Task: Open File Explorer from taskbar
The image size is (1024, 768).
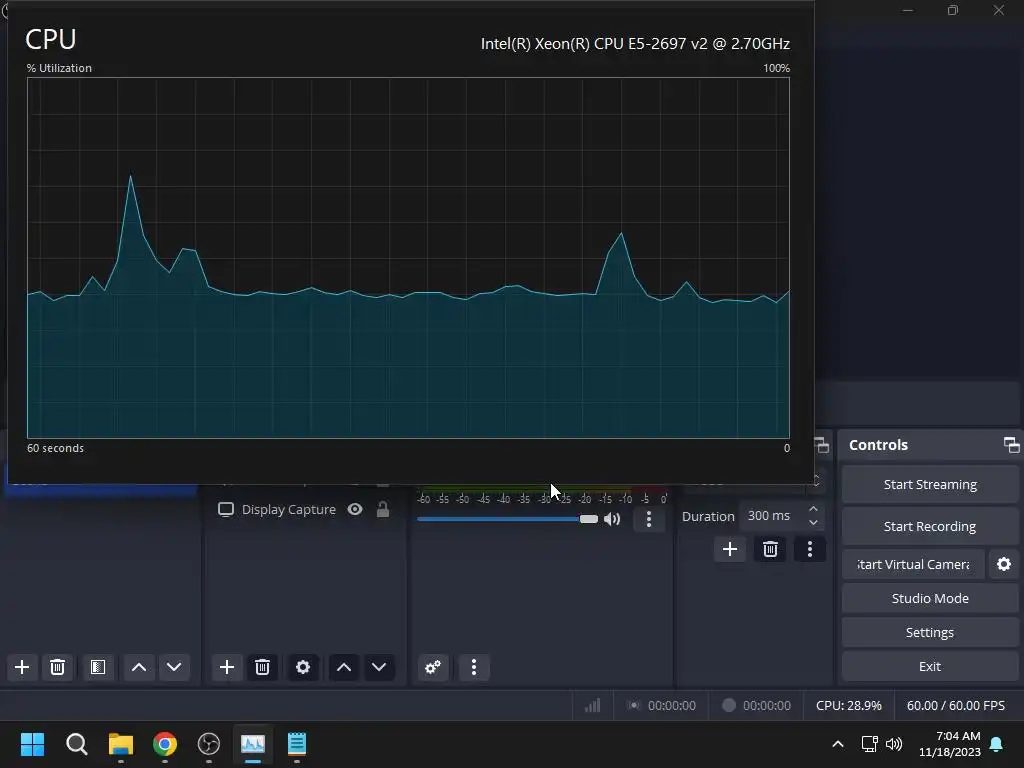Action: 121,744
